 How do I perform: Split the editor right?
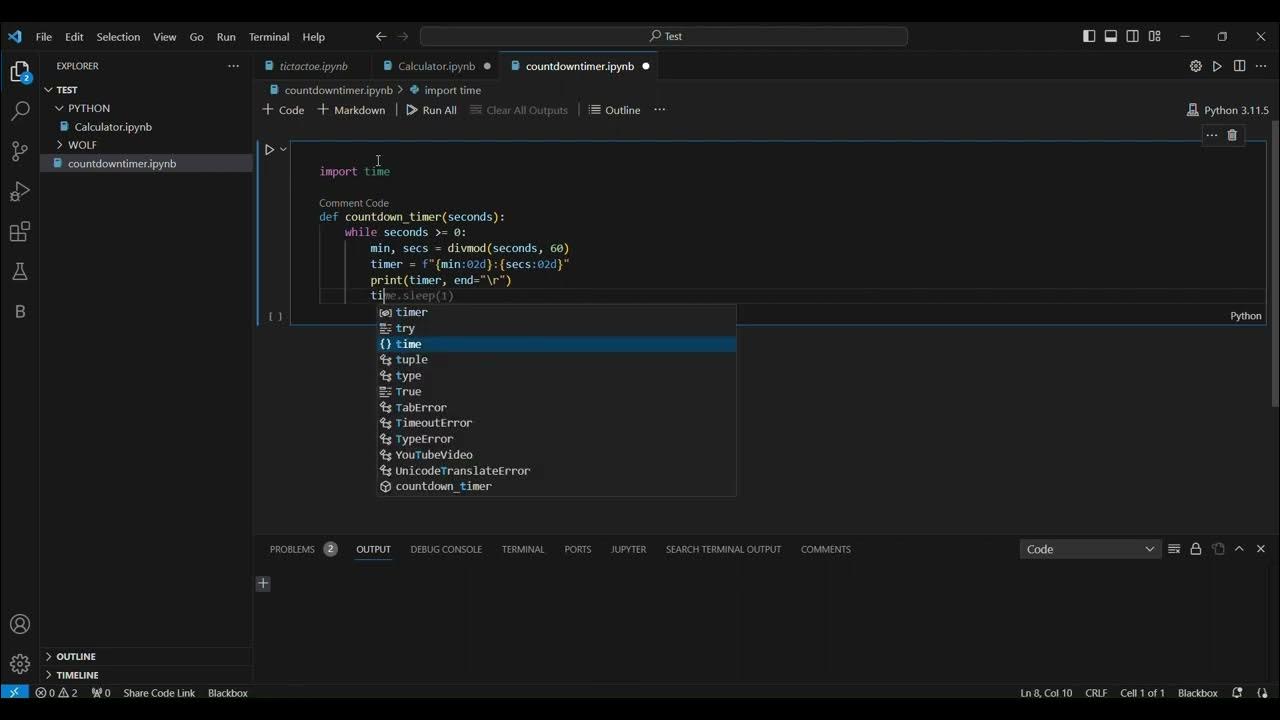[x=1239, y=66]
